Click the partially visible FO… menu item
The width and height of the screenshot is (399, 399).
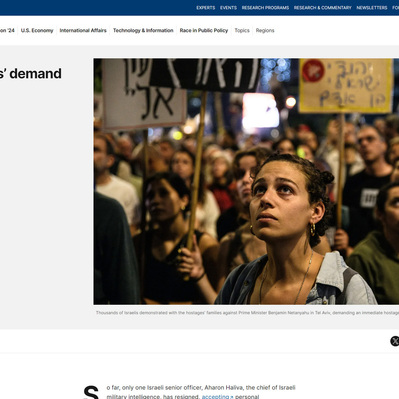[x=396, y=8]
